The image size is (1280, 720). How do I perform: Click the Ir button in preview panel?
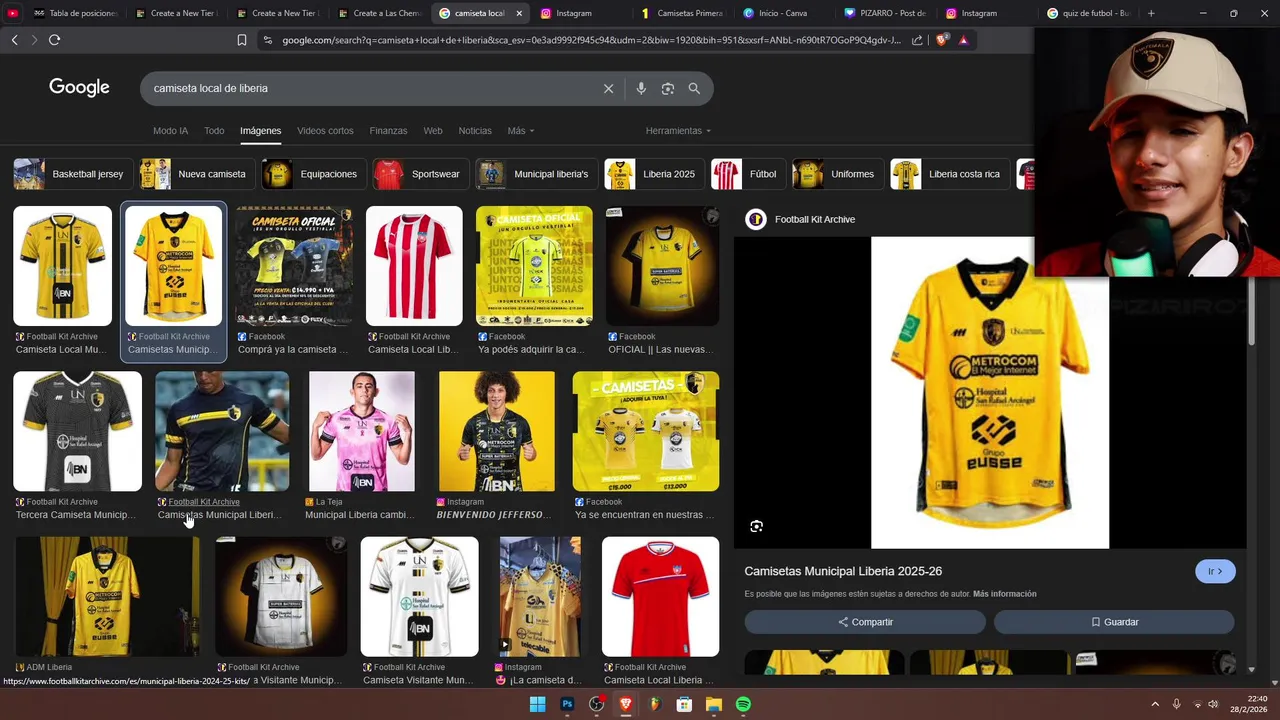click(1215, 571)
